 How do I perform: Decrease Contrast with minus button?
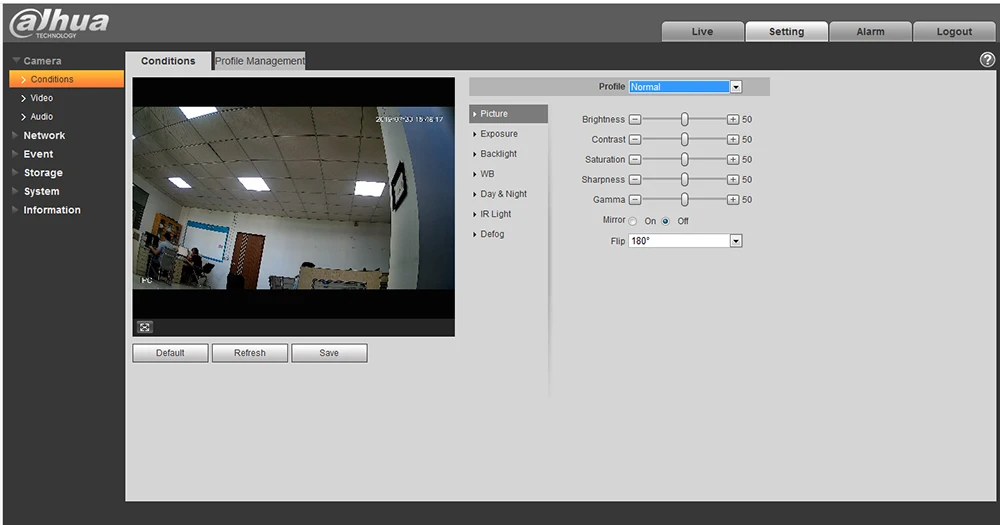635,140
